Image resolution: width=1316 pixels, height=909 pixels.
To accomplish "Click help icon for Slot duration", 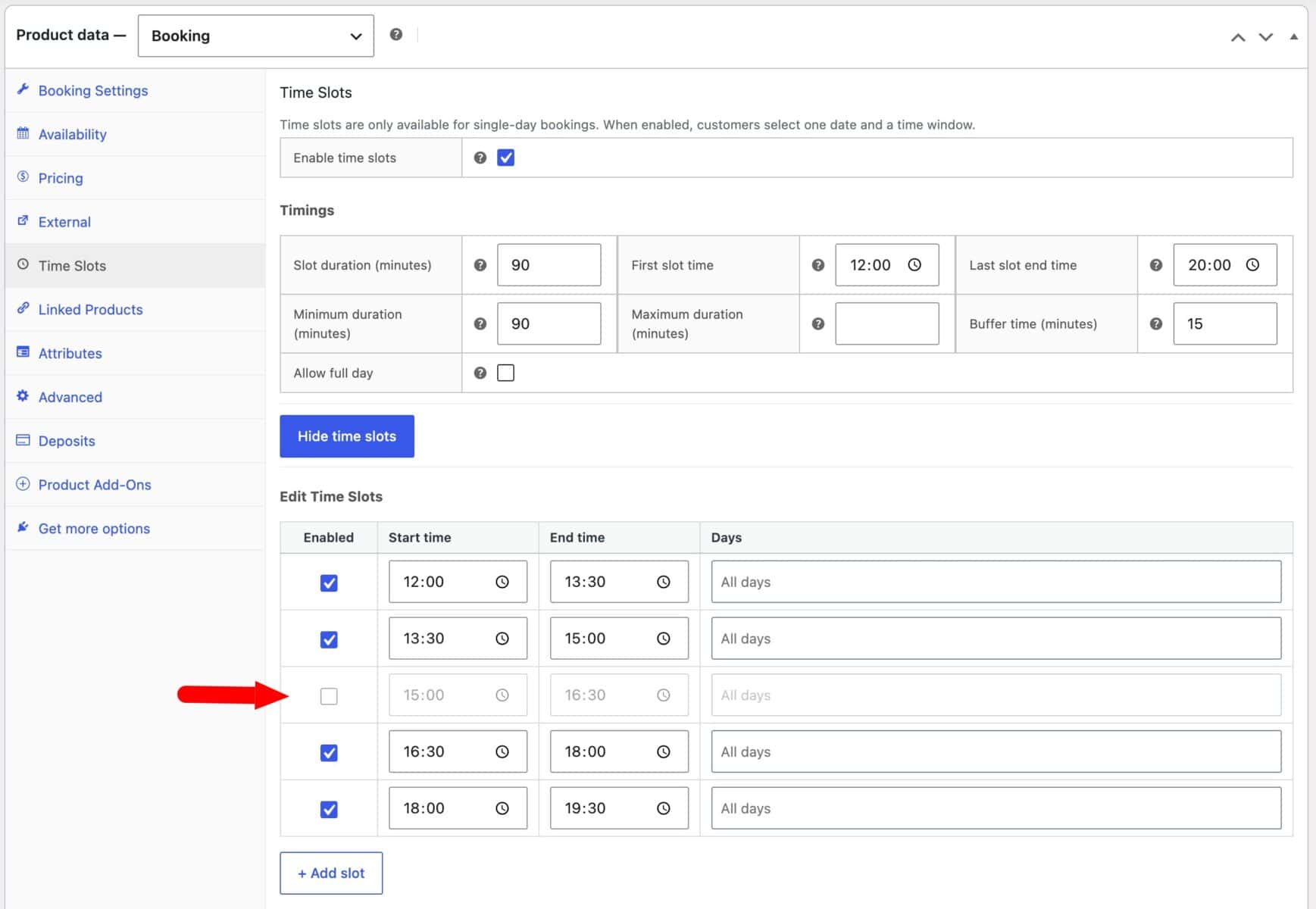I will [480, 265].
